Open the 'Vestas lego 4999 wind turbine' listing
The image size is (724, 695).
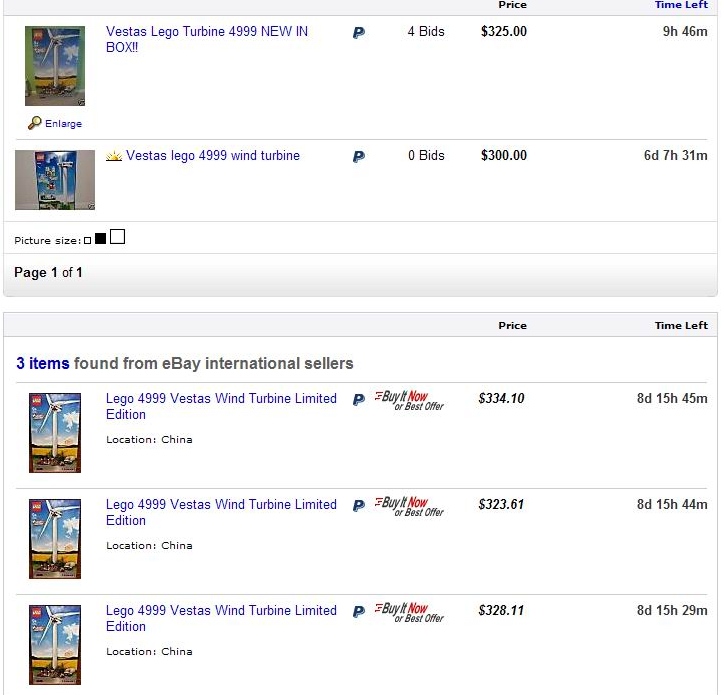pos(213,155)
